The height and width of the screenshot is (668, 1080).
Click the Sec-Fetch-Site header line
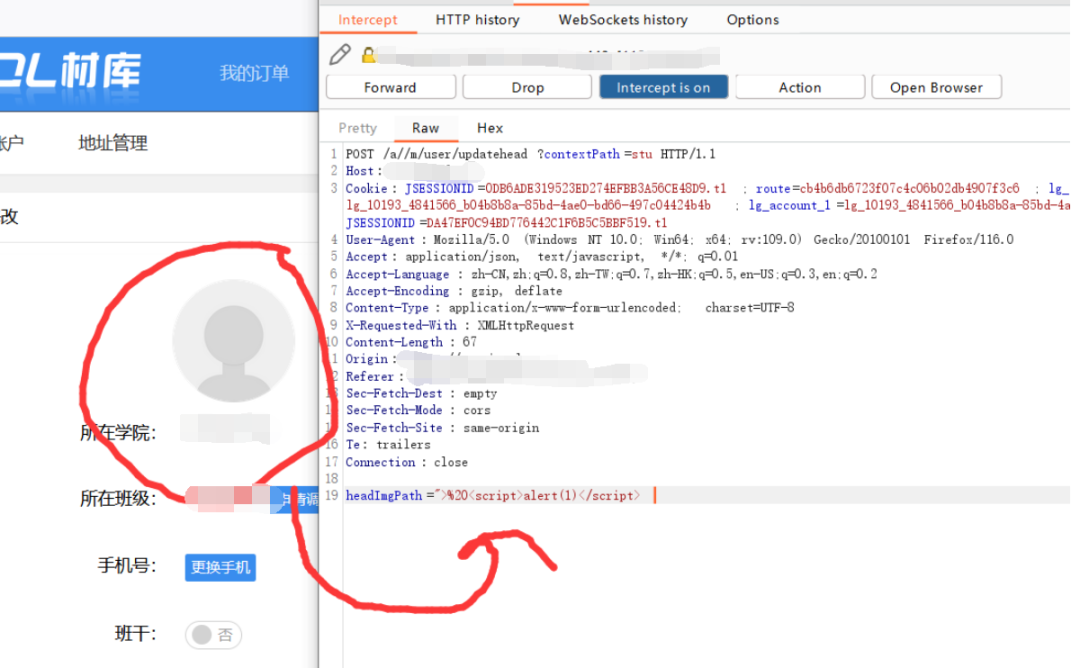[x=442, y=428]
